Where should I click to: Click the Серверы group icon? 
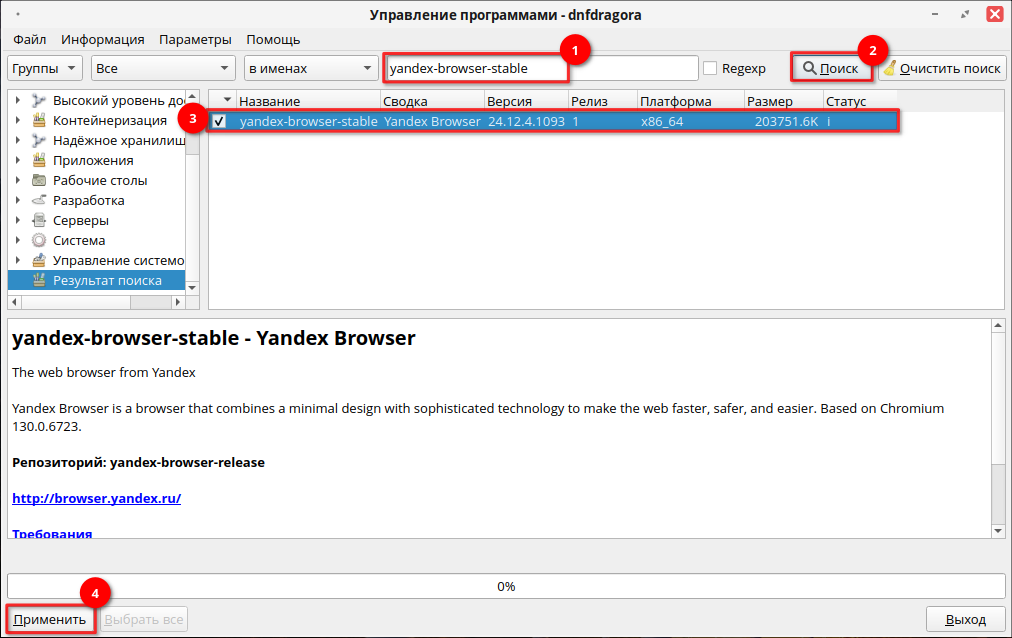[39, 221]
